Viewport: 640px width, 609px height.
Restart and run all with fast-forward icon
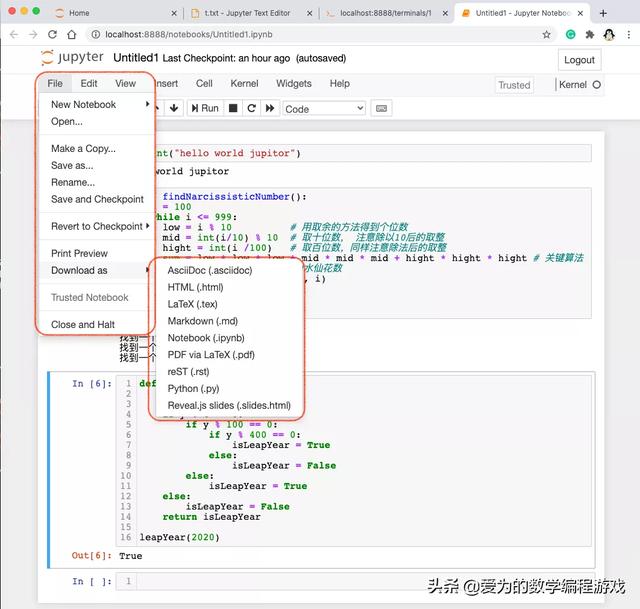pos(270,108)
